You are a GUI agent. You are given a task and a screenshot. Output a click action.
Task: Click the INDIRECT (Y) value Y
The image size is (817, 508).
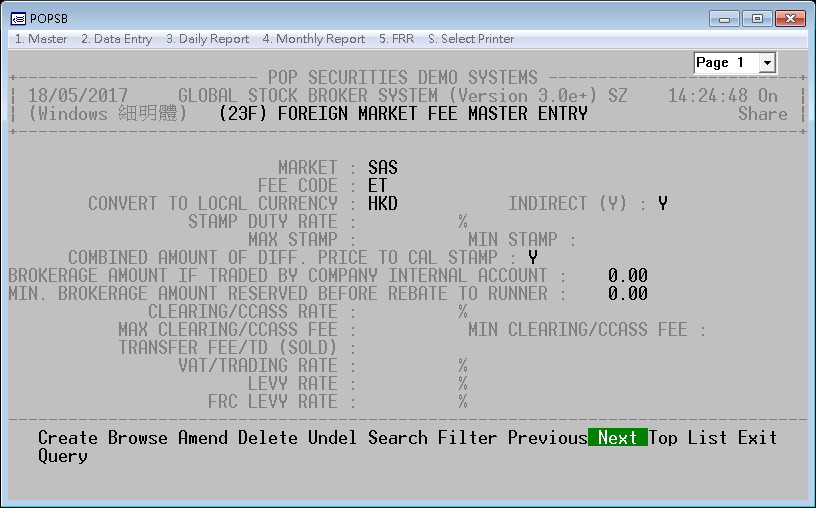pyautogui.click(x=663, y=204)
